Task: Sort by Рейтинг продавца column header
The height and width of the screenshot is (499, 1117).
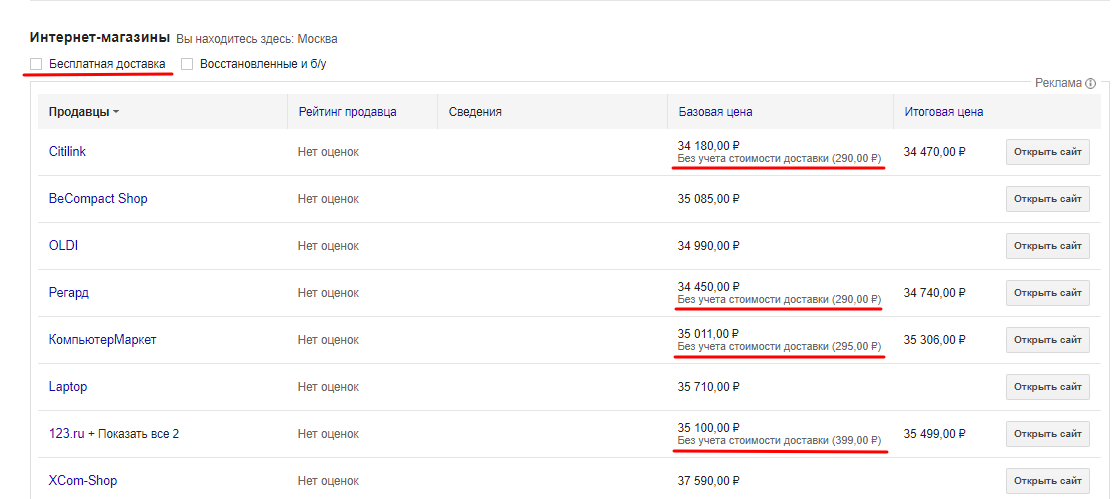Action: coord(348,112)
